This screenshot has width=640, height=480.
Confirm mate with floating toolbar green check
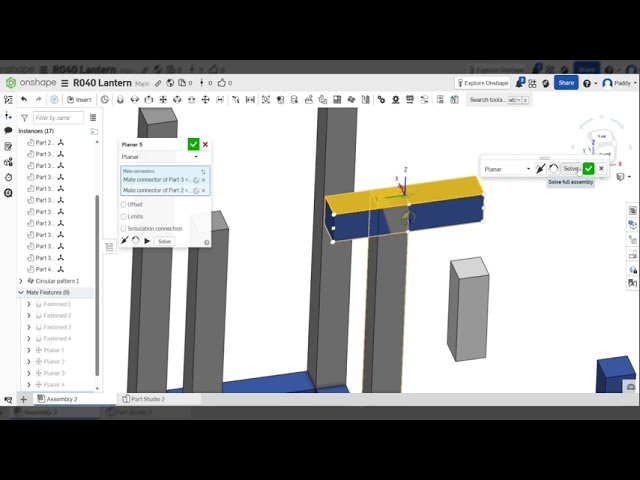tap(588, 169)
